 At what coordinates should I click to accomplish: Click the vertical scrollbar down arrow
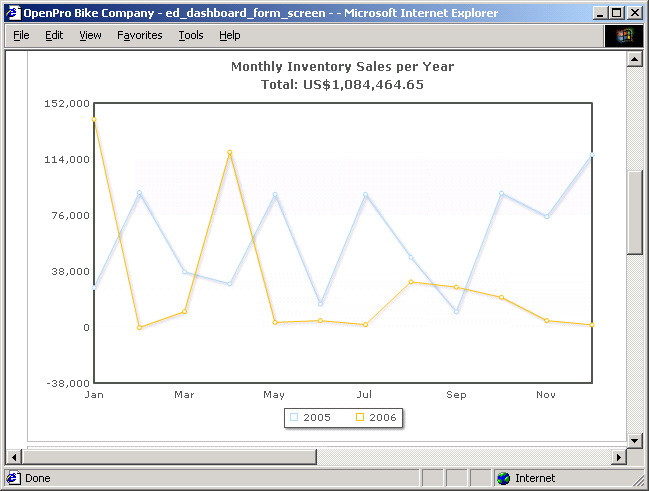[633, 440]
